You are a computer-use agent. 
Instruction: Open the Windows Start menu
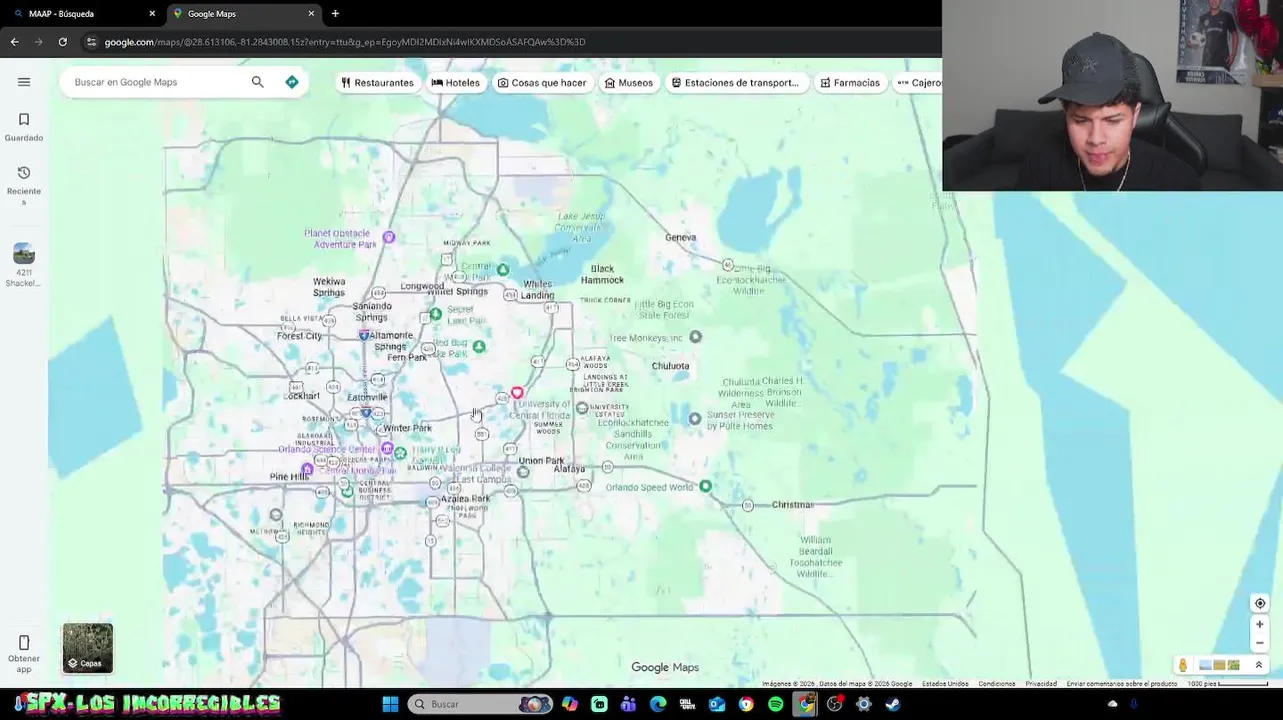pyautogui.click(x=390, y=704)
